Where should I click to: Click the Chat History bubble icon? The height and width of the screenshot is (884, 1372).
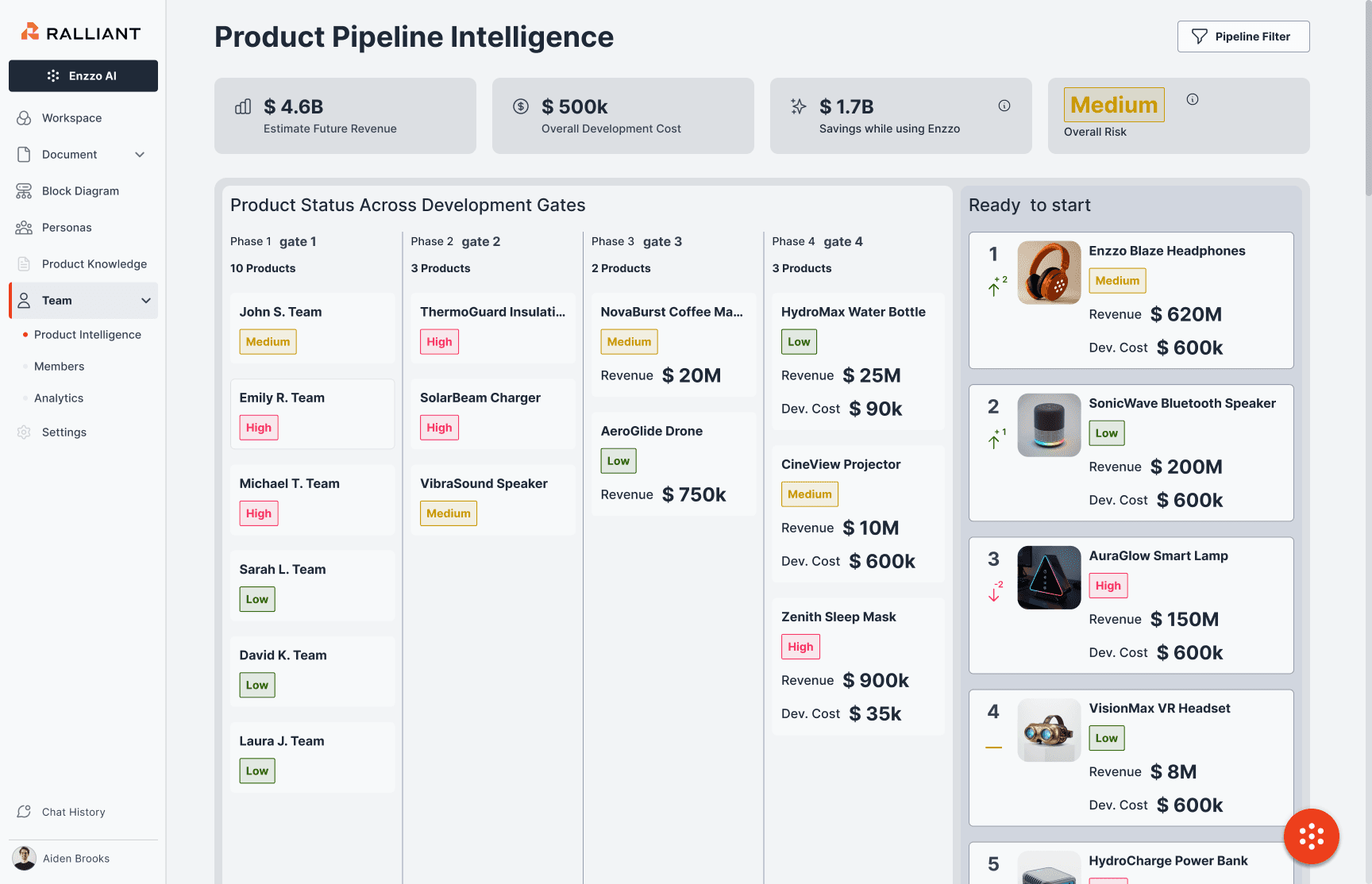24,812
